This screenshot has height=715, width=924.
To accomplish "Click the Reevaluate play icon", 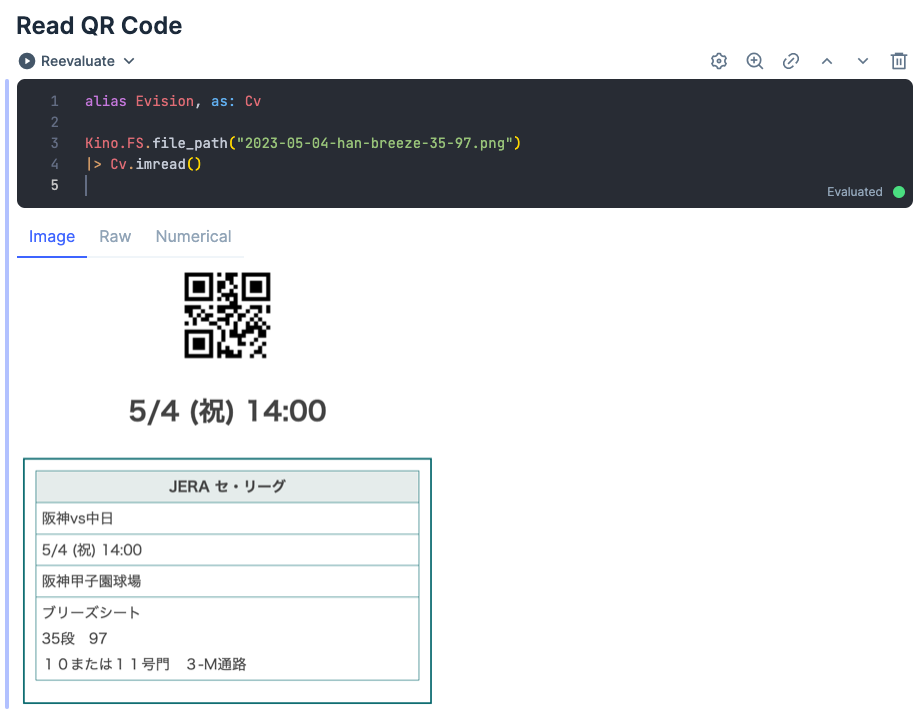I will tap(27, 61).
